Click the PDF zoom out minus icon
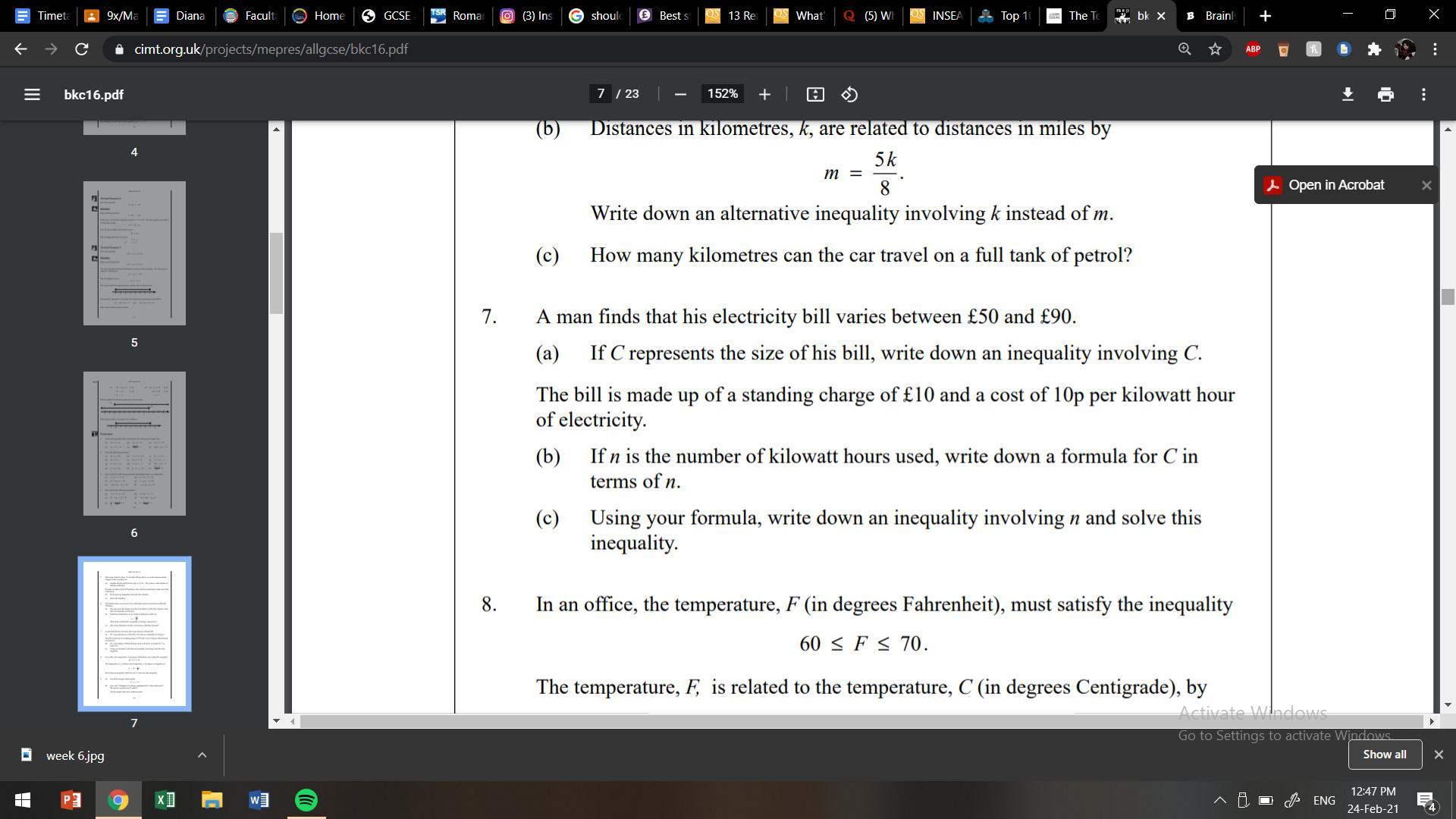Image resolution: width=1456 pixels, height=819 pixels. 680,94
